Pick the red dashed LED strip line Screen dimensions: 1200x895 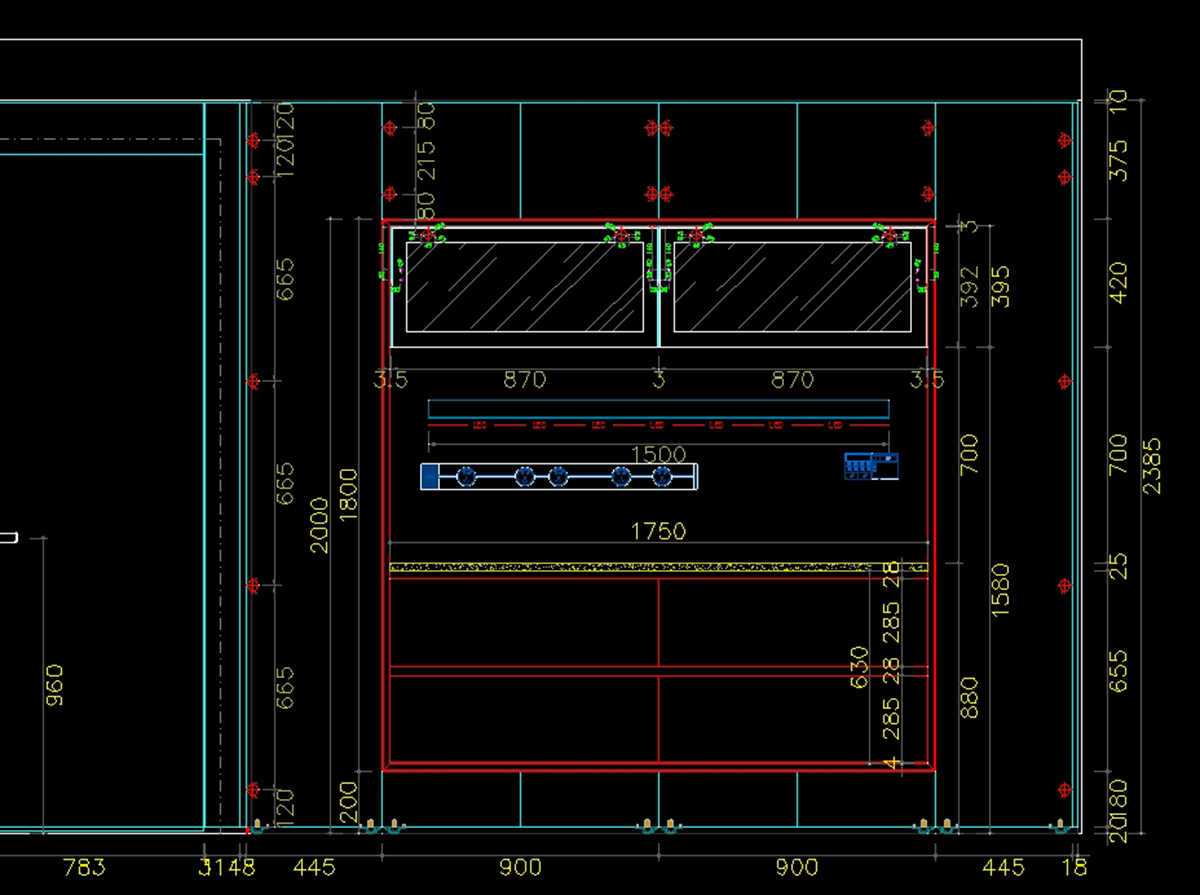(658, 425)
